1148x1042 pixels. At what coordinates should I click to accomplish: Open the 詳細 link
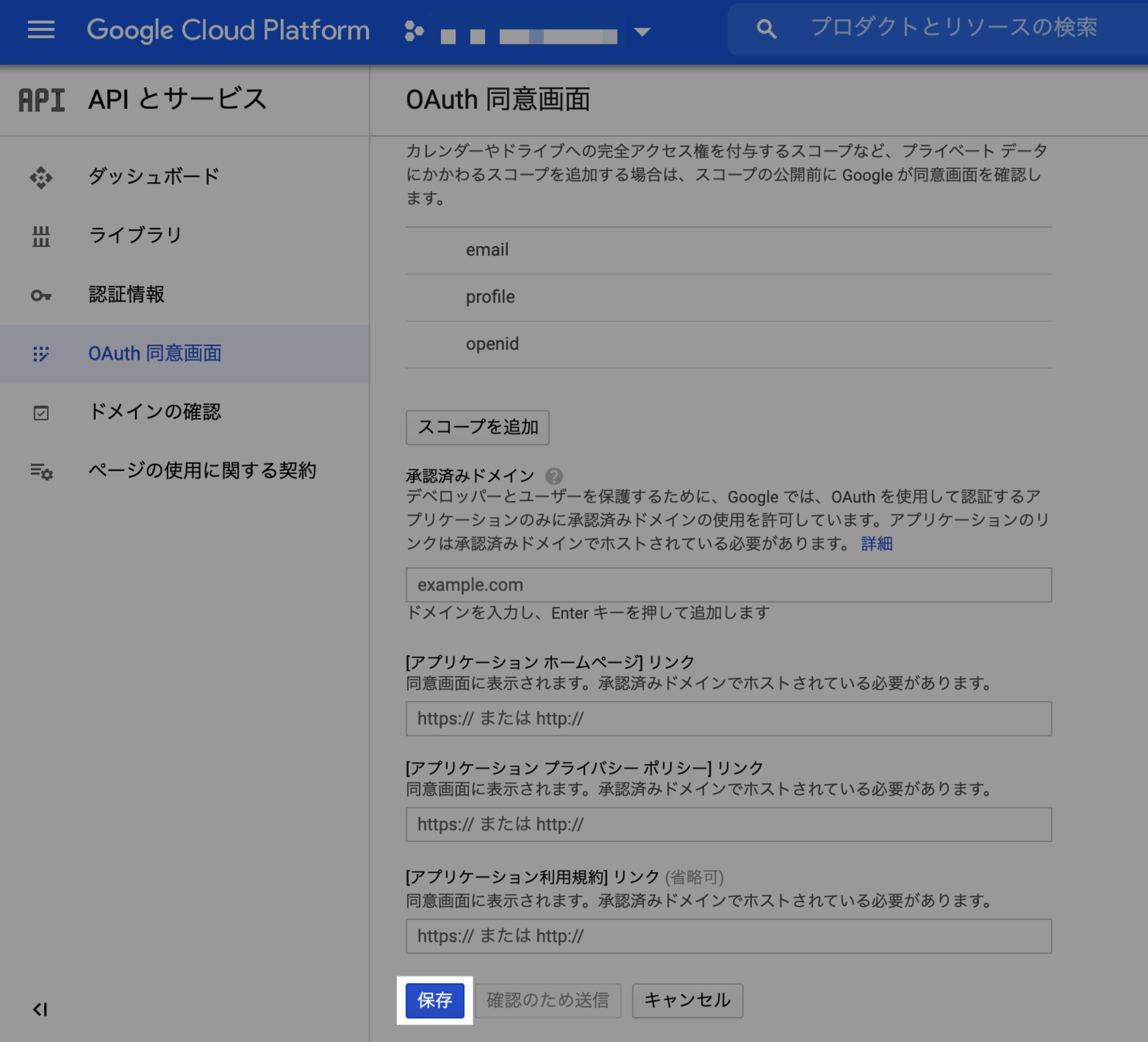(x=876, y=544)
